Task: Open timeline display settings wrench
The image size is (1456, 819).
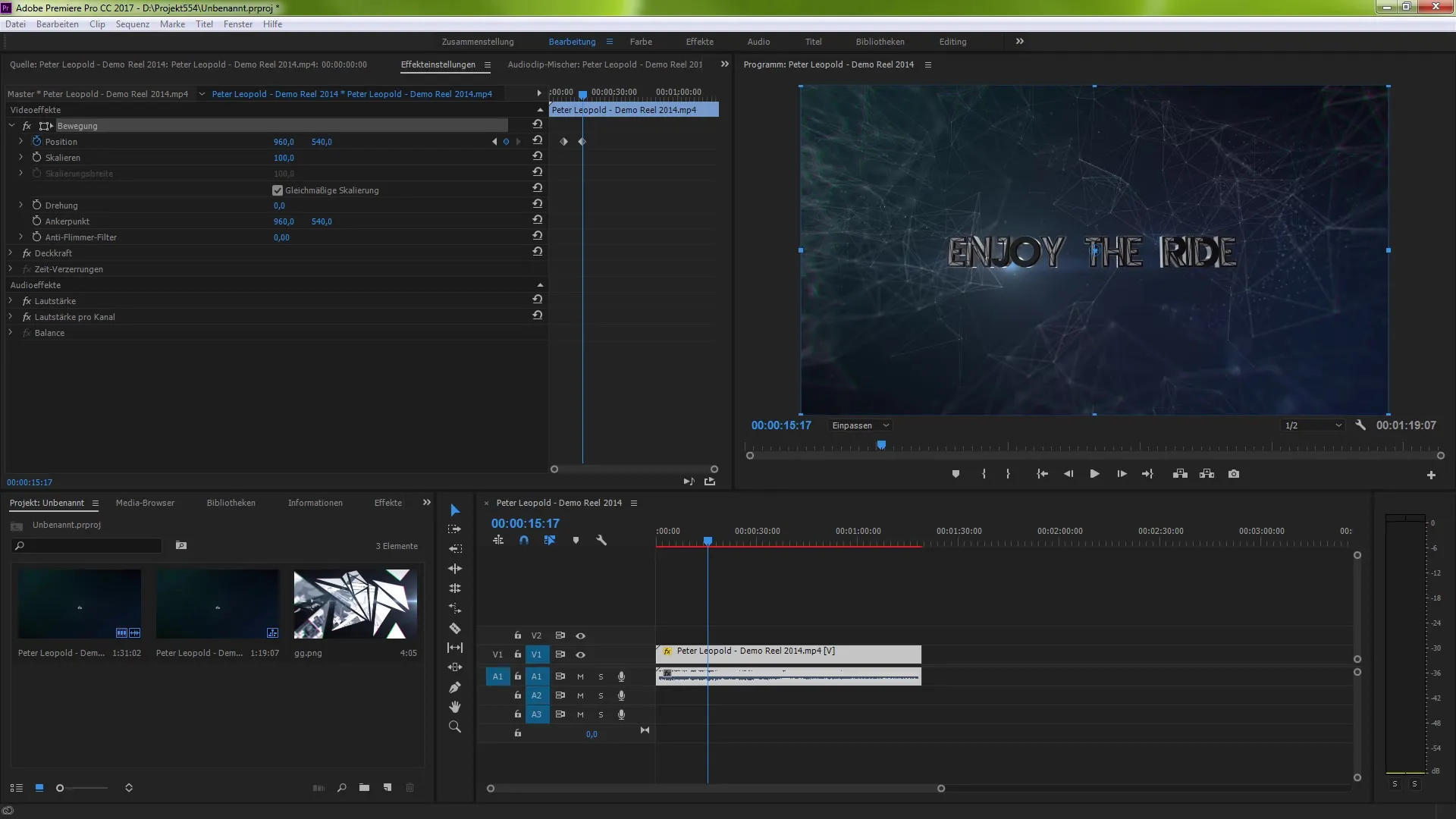Action: click(x=601, y=541)
